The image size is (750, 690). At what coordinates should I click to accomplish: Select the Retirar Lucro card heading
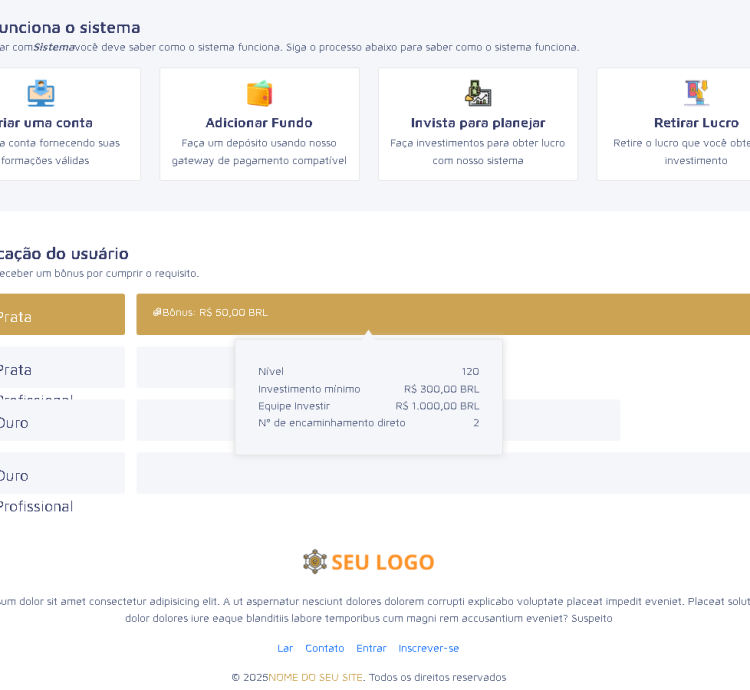tap(696, 123)
